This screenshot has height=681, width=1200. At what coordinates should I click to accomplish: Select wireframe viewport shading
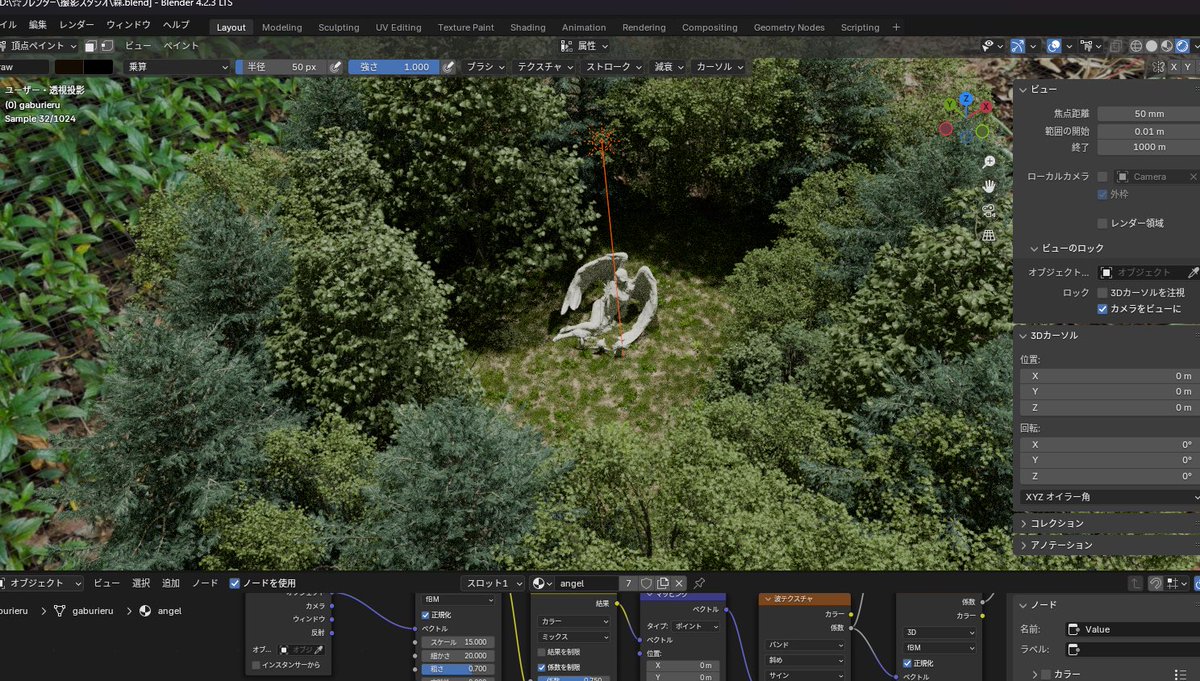point(1136,46)
